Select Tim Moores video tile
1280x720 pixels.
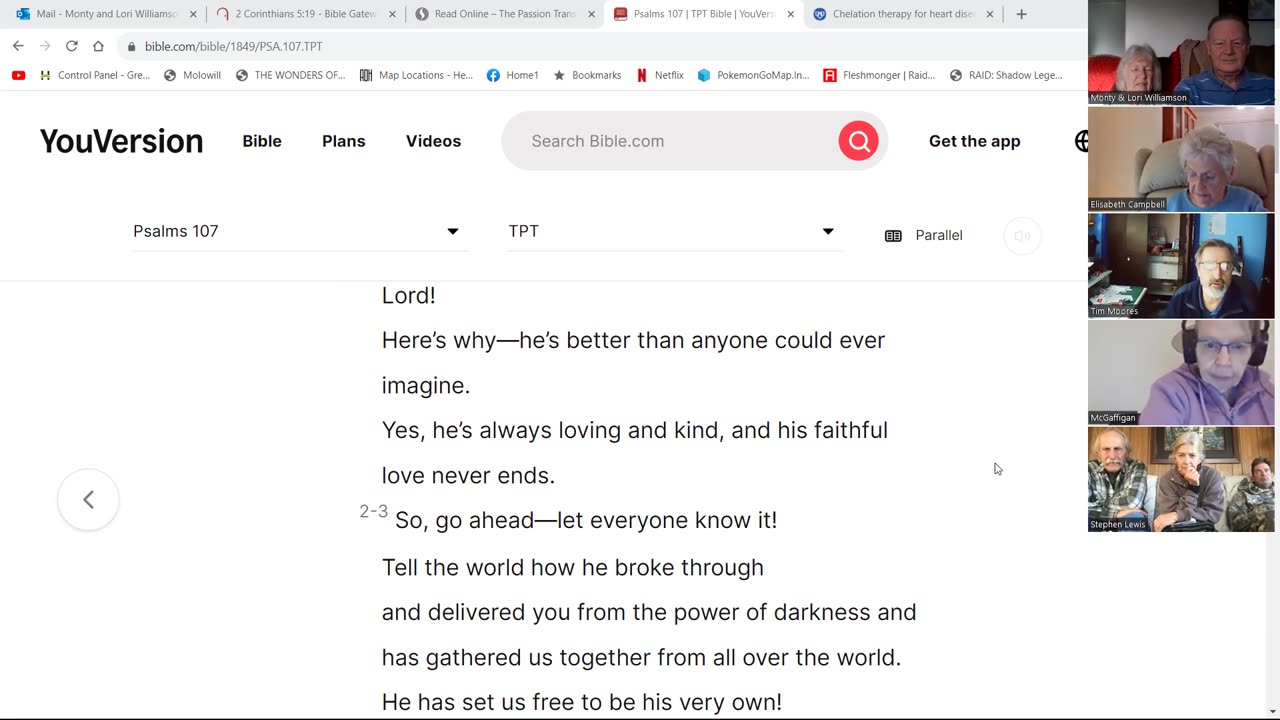click(x=1181, y=265)
